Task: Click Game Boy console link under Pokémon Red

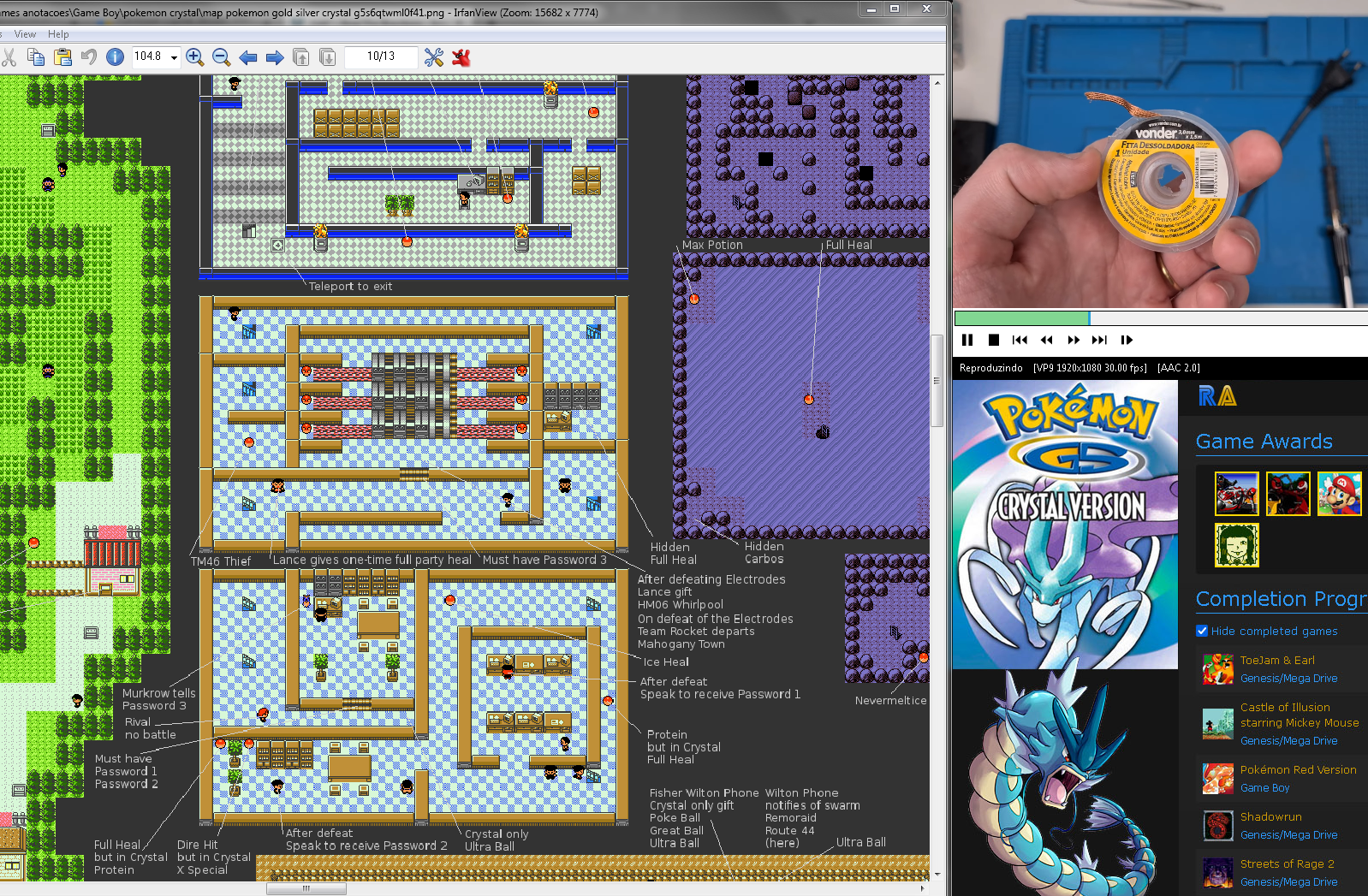Action: click(x=1264, y=787)
